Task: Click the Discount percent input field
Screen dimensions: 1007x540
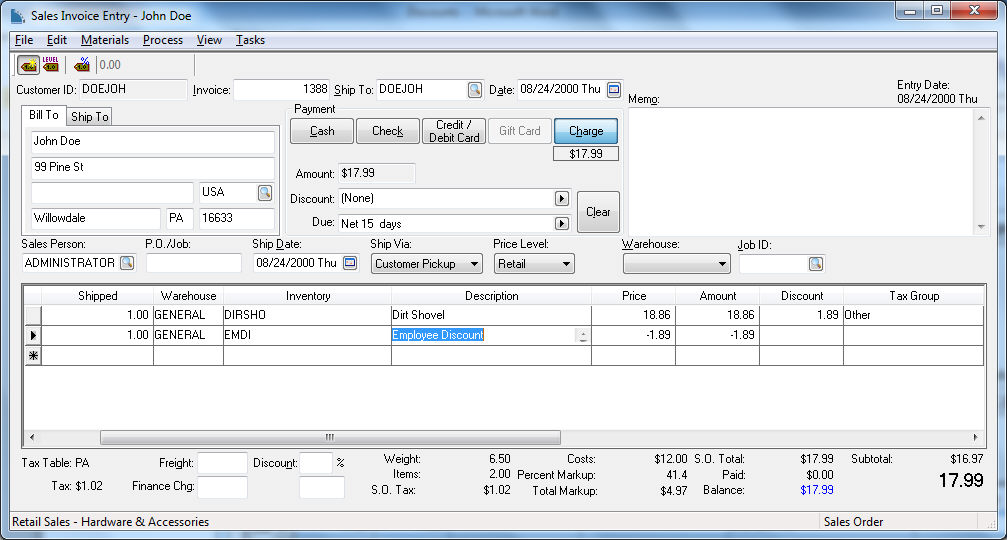Action: [316, 463]
